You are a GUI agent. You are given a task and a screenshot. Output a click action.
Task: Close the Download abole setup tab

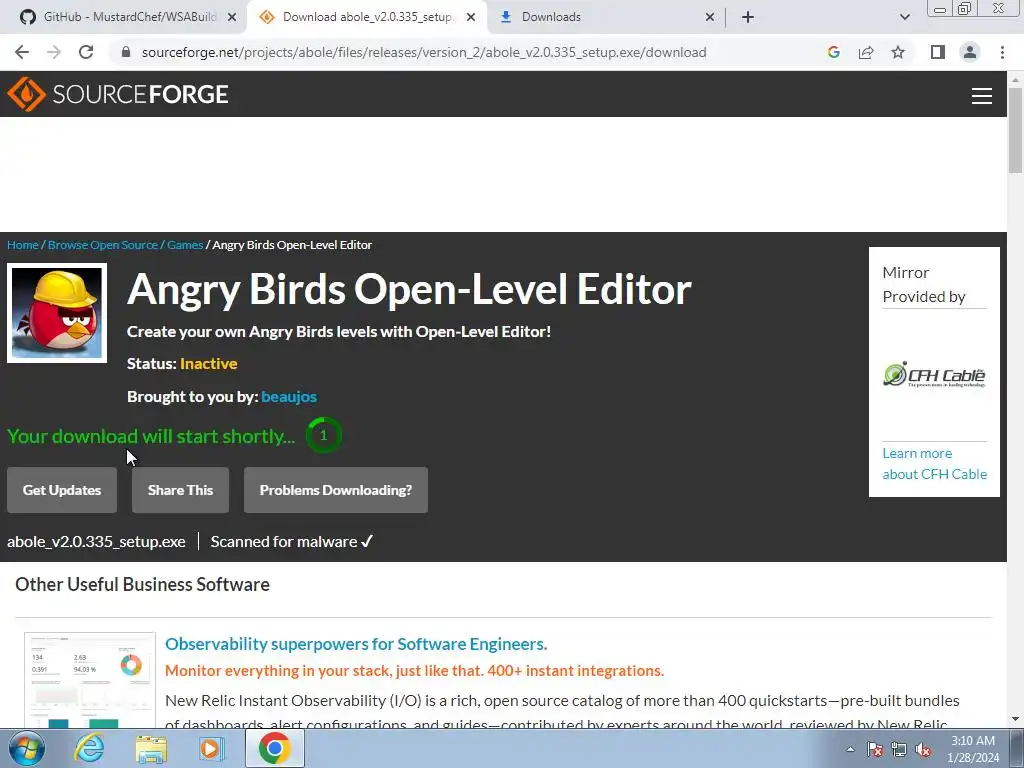click(471, 18)
